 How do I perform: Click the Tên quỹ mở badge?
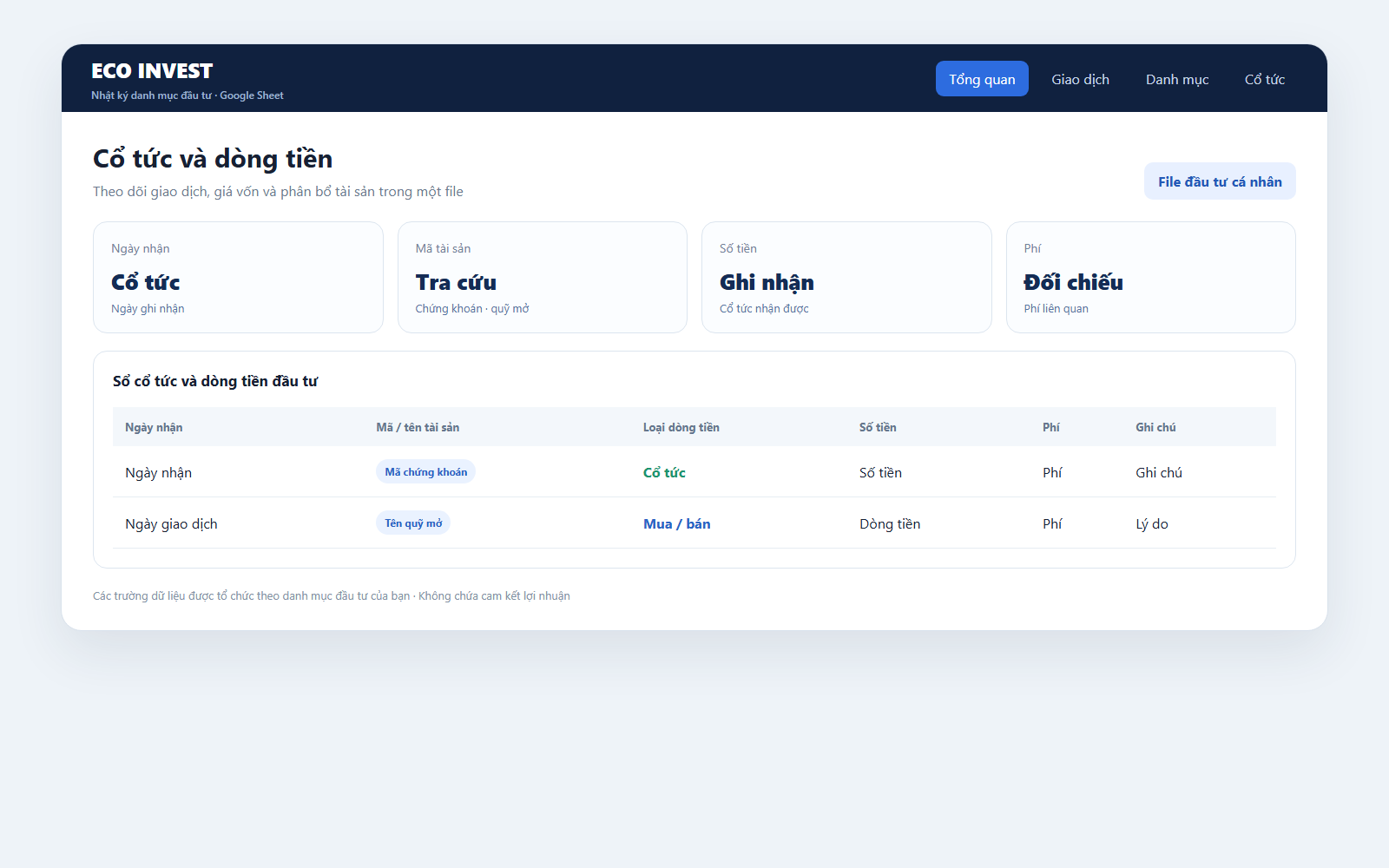pos(413,523)
